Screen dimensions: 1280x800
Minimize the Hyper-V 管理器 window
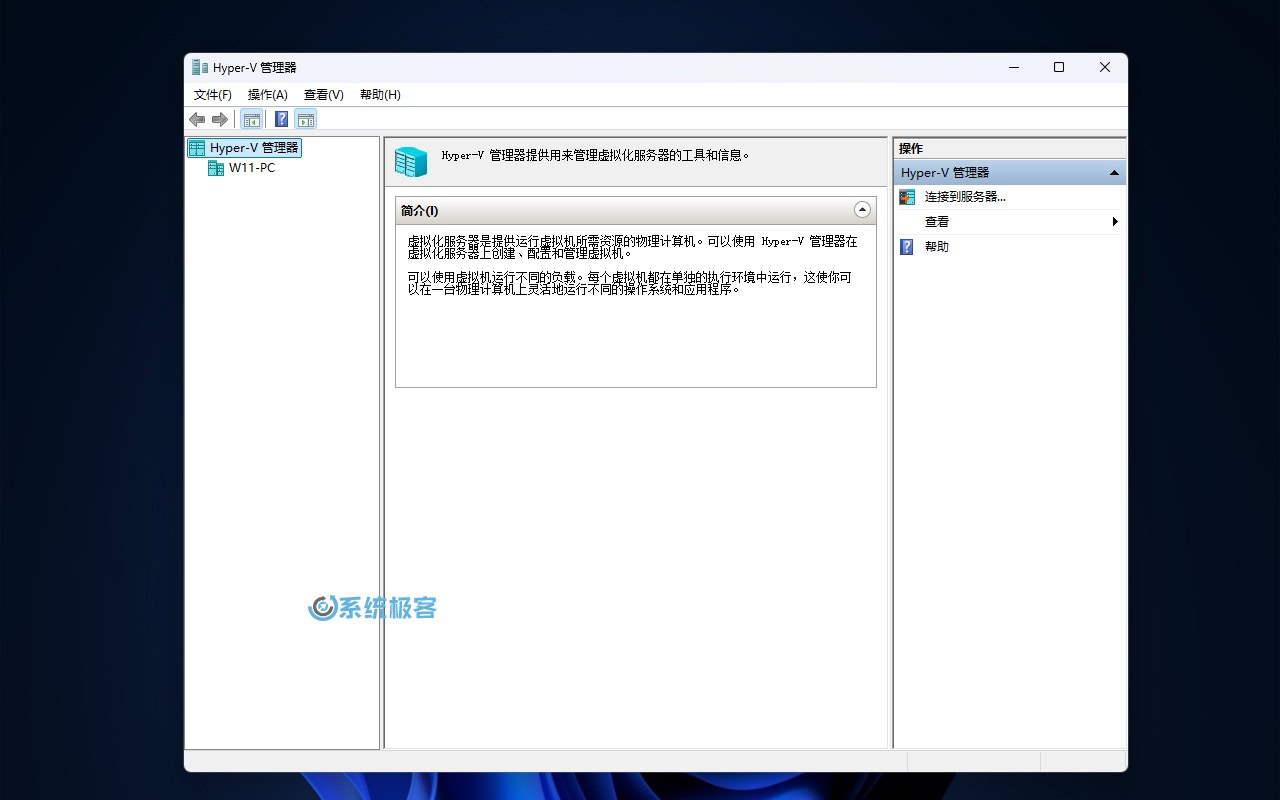point(1014,68)
